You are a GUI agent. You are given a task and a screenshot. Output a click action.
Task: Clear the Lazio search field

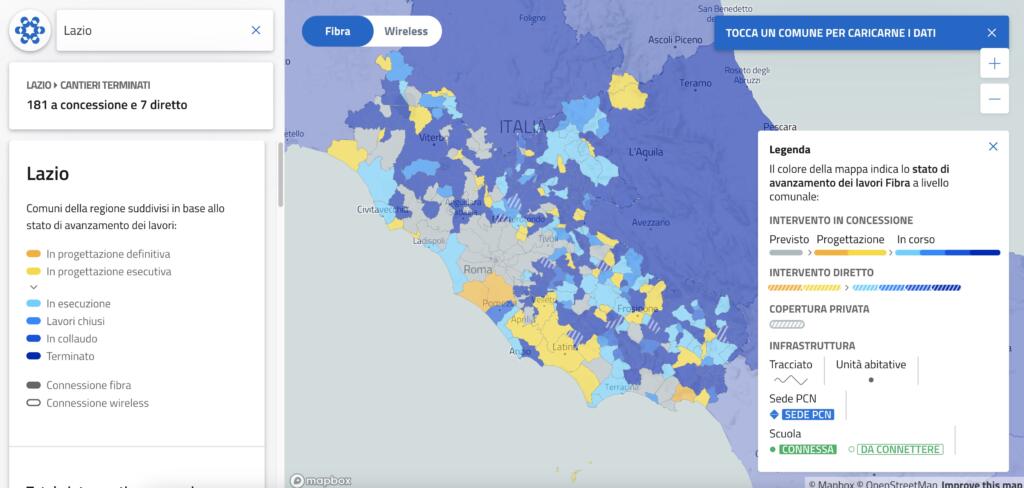tap(256, 31)
